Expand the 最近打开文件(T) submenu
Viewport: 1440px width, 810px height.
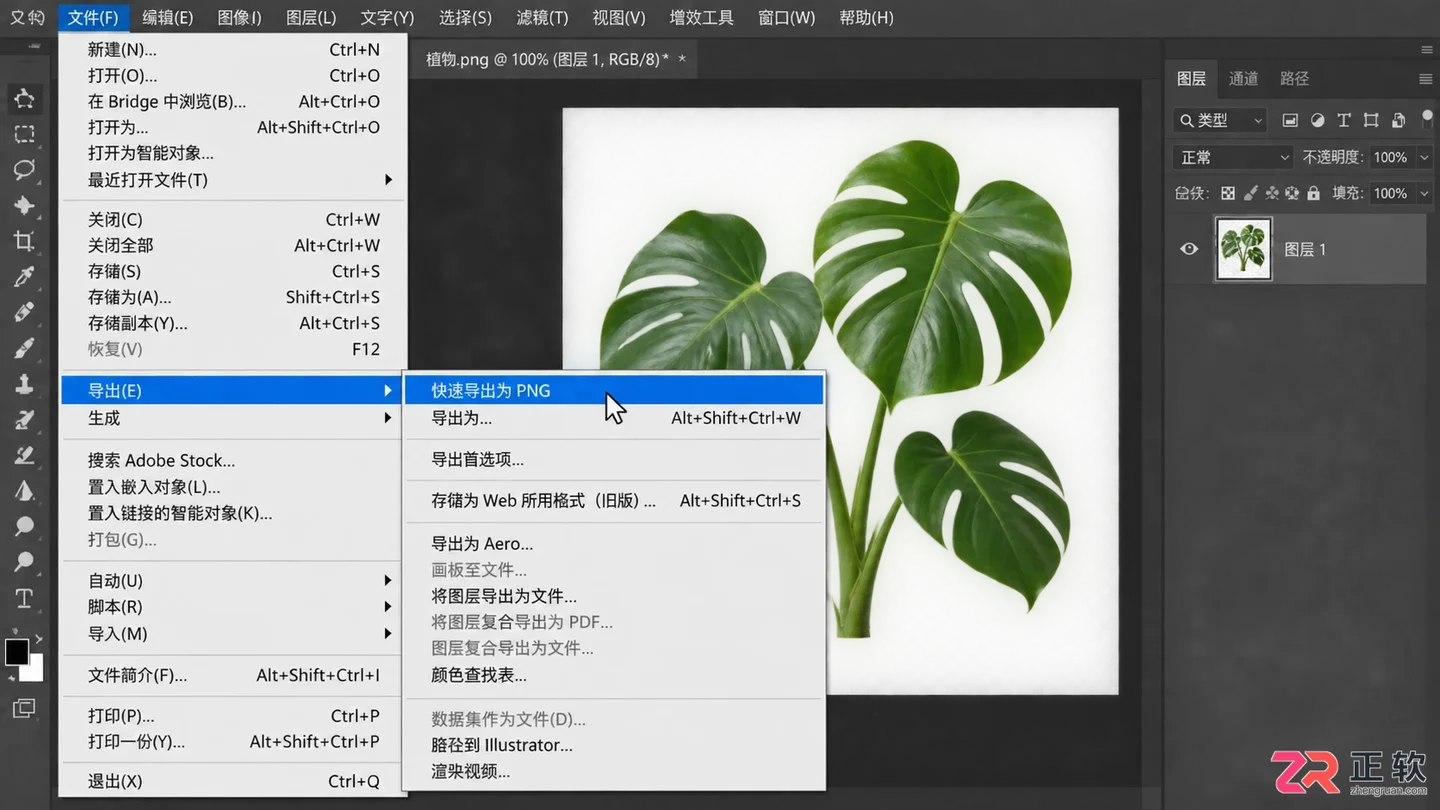(234, 180)
